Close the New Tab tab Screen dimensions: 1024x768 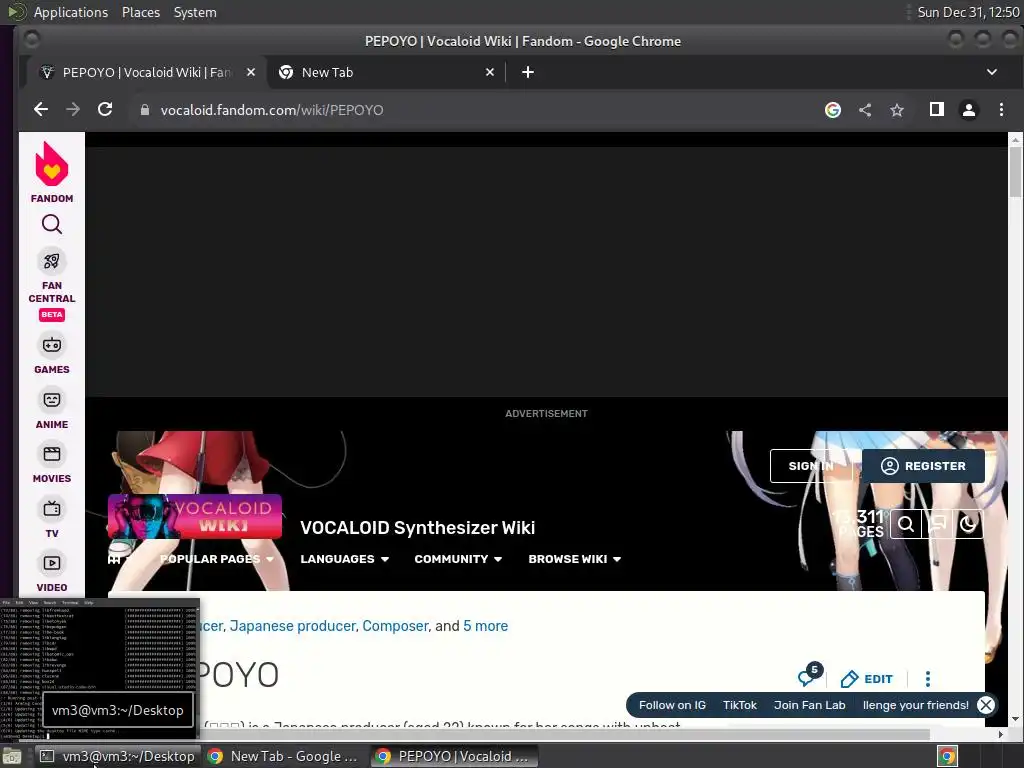coord(490,72)
